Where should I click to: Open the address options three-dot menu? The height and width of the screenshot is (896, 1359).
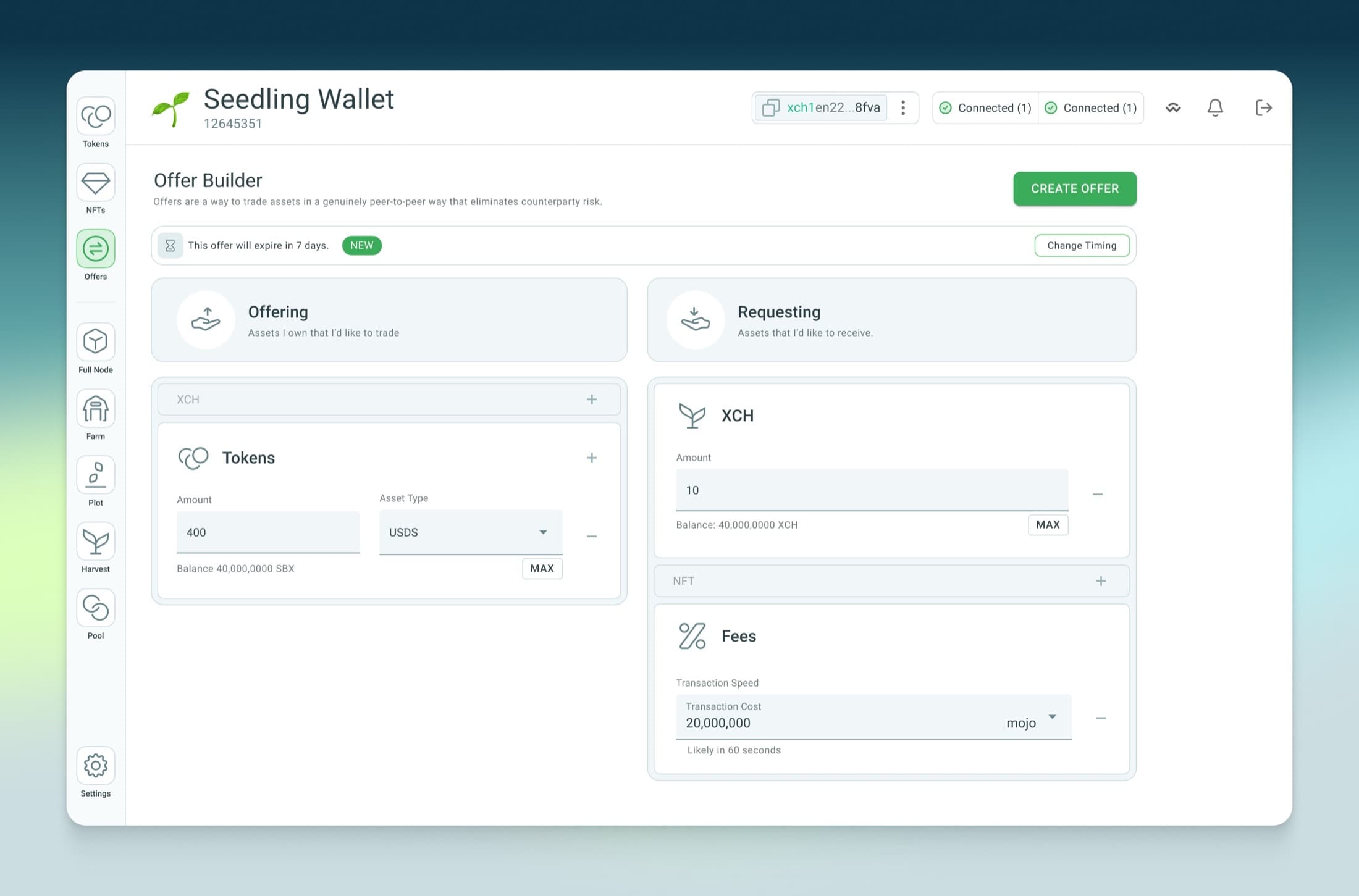(903, 107)
